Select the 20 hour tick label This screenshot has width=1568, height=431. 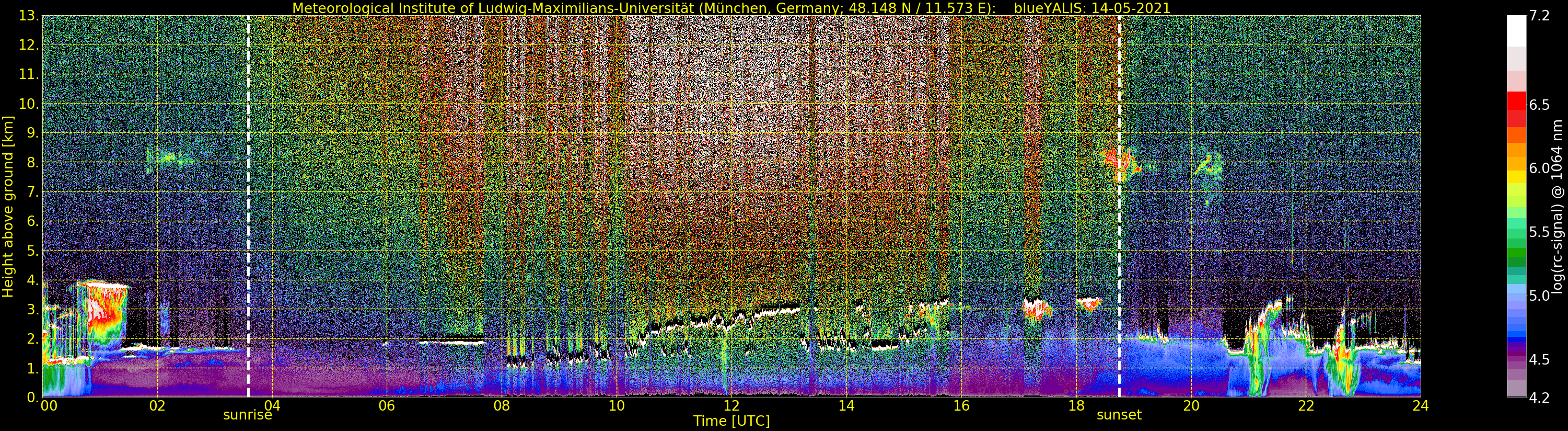tap(1191, 406)
